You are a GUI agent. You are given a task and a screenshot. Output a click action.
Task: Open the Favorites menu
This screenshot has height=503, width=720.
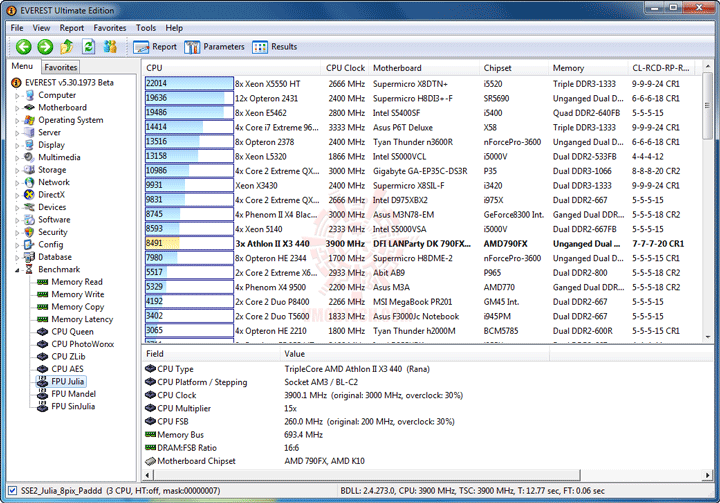[110, 28]
